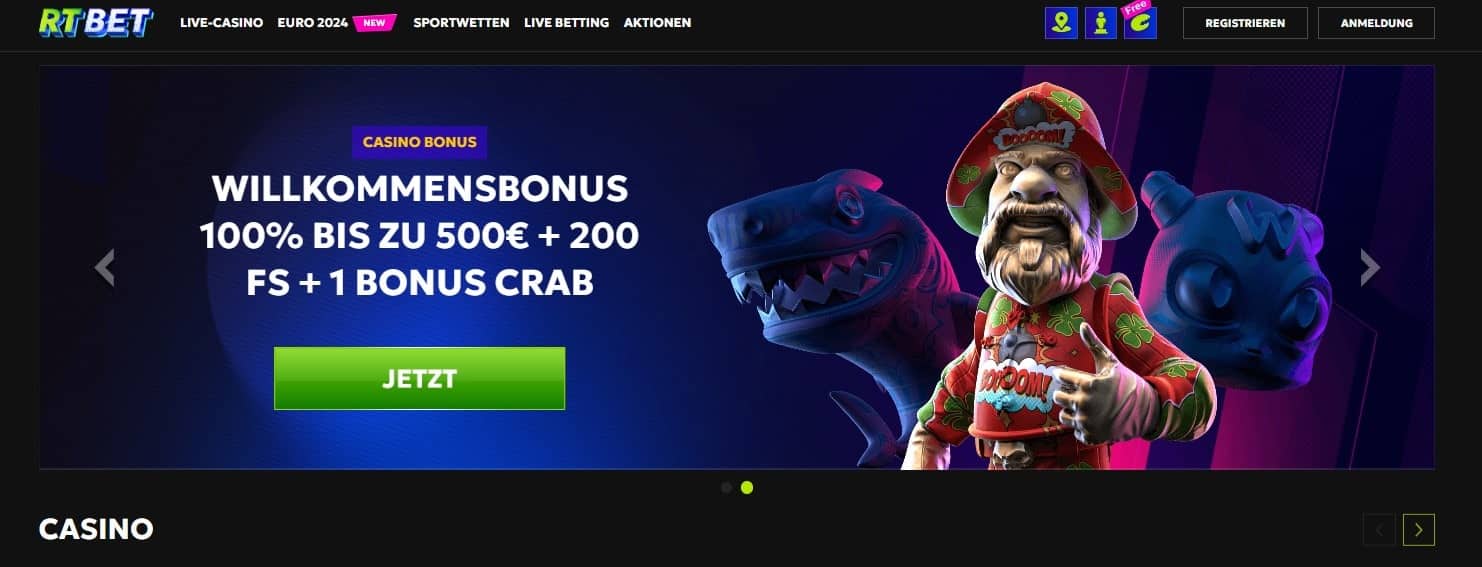The image size is (1482, 567).
Task: Click the Casino Bonus label
Action: 419,142
